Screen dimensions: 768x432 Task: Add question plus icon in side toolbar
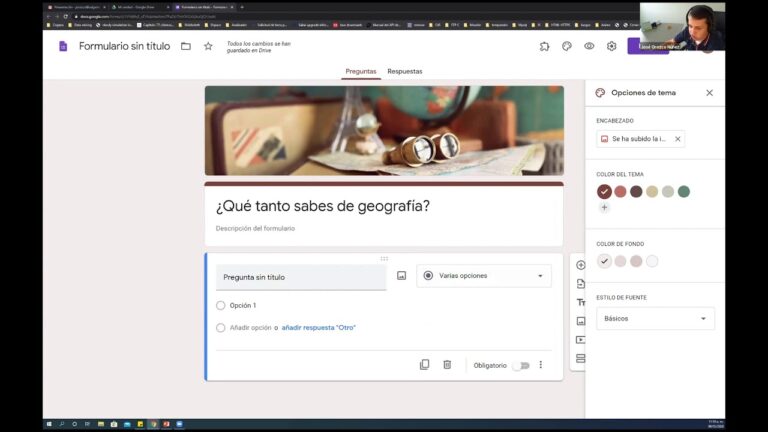(580, 265)
